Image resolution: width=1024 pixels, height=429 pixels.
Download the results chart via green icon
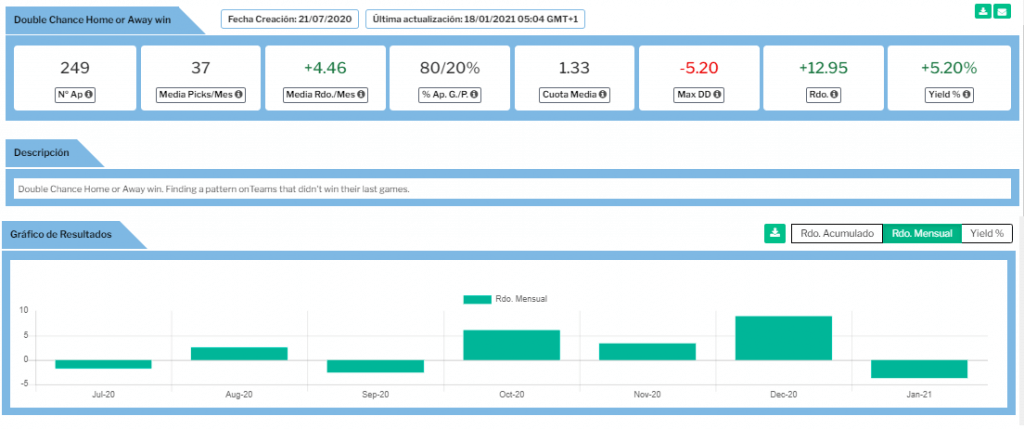coord(774,233)
